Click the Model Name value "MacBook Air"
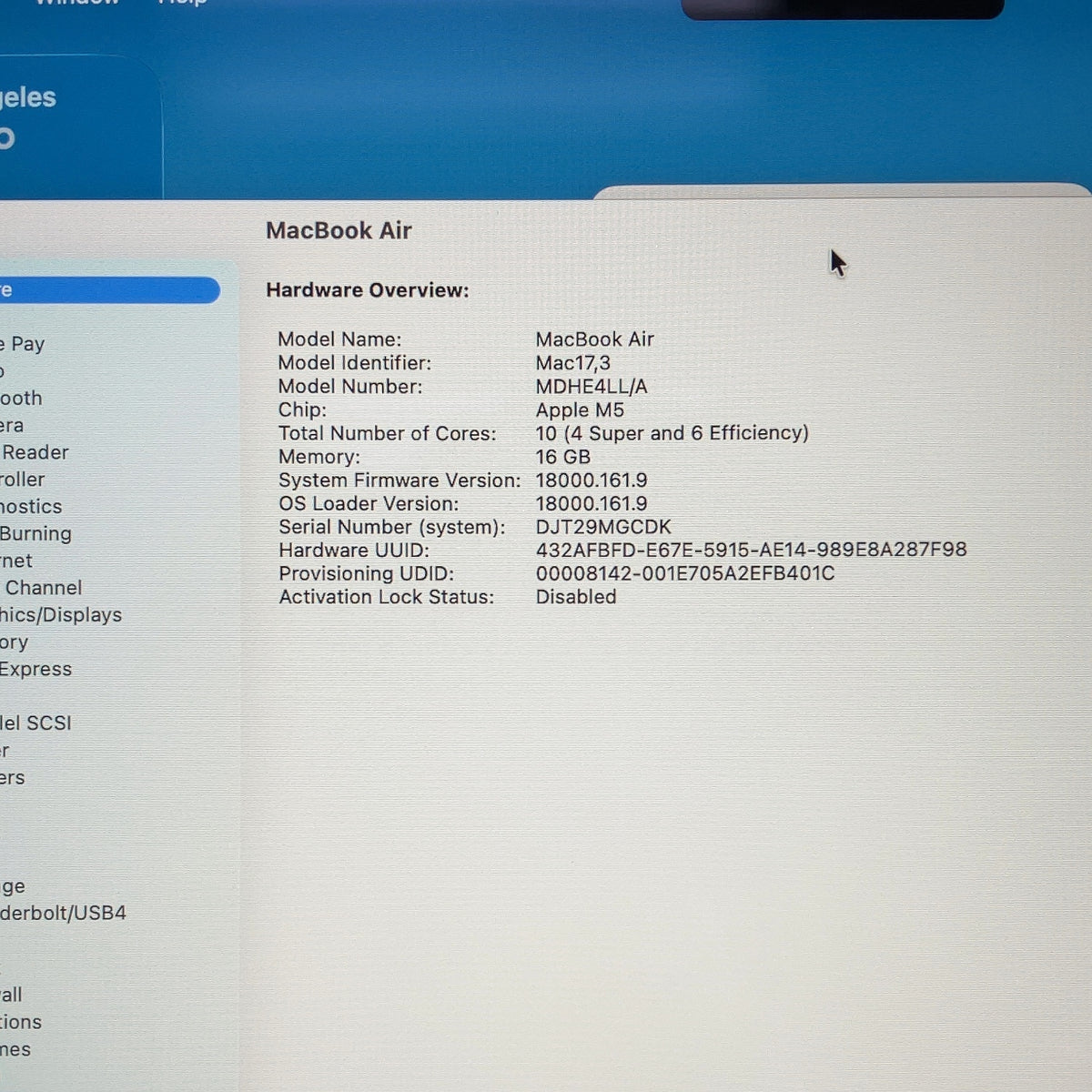 [595, 339]
